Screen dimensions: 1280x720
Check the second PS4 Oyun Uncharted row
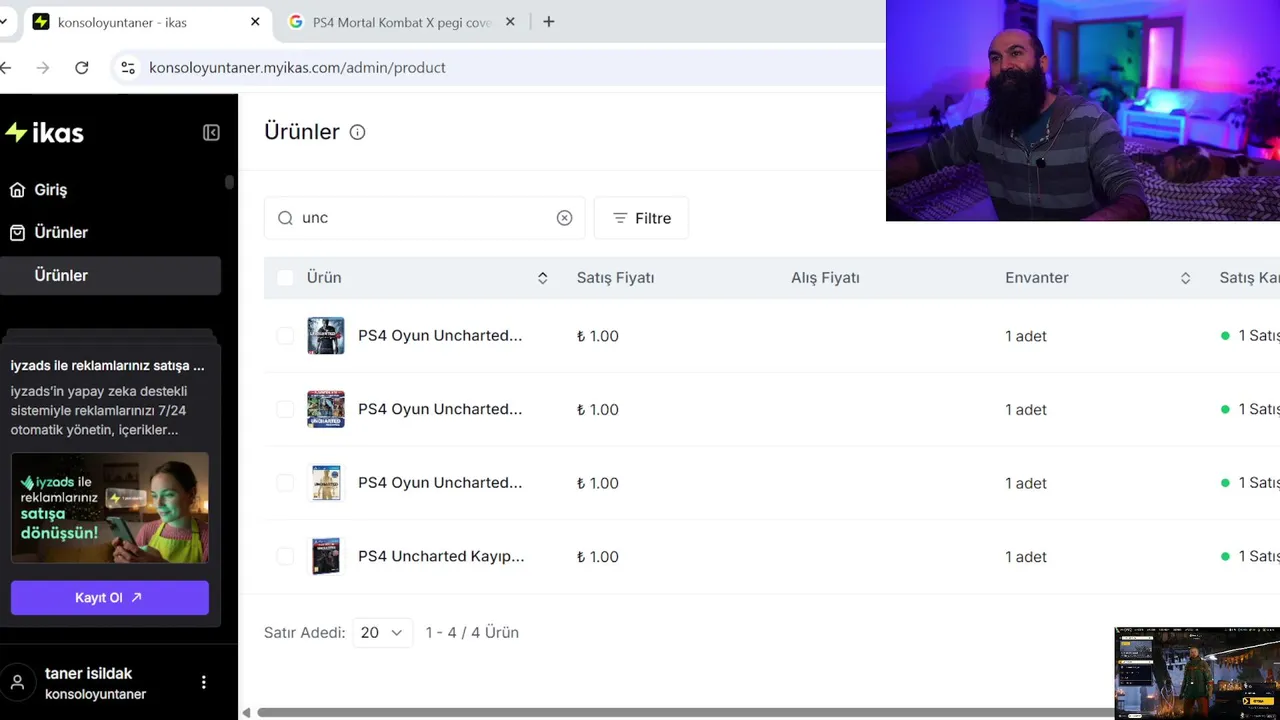click(x=285, y=409)
